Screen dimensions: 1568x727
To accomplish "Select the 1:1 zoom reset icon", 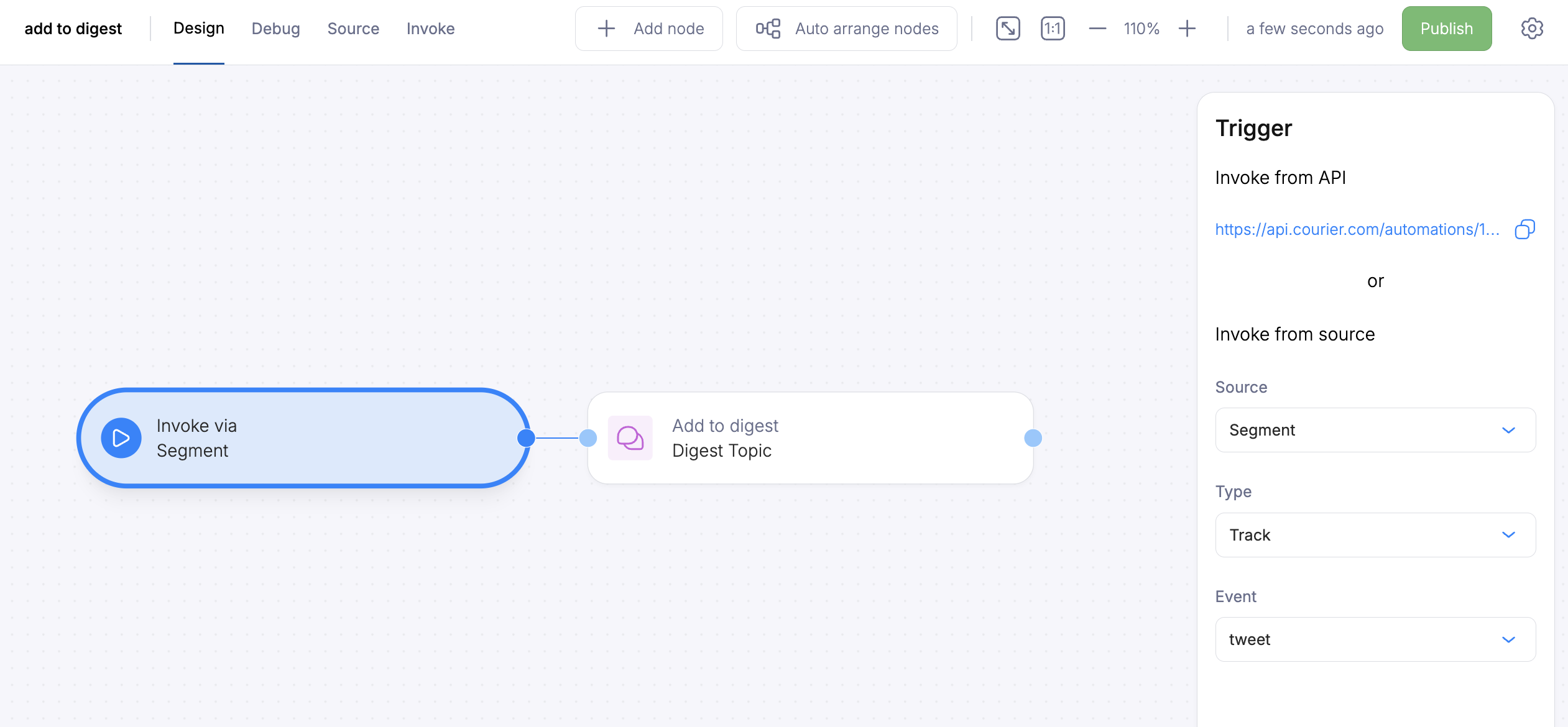I will click(x=1053, y=28).
